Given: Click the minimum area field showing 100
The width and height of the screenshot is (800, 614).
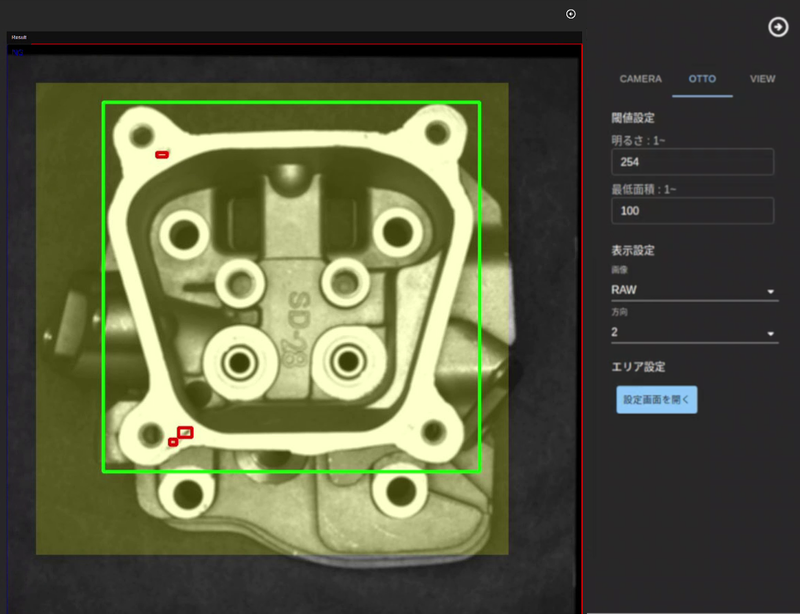Looking at the screenshot, I should point(692,211).
